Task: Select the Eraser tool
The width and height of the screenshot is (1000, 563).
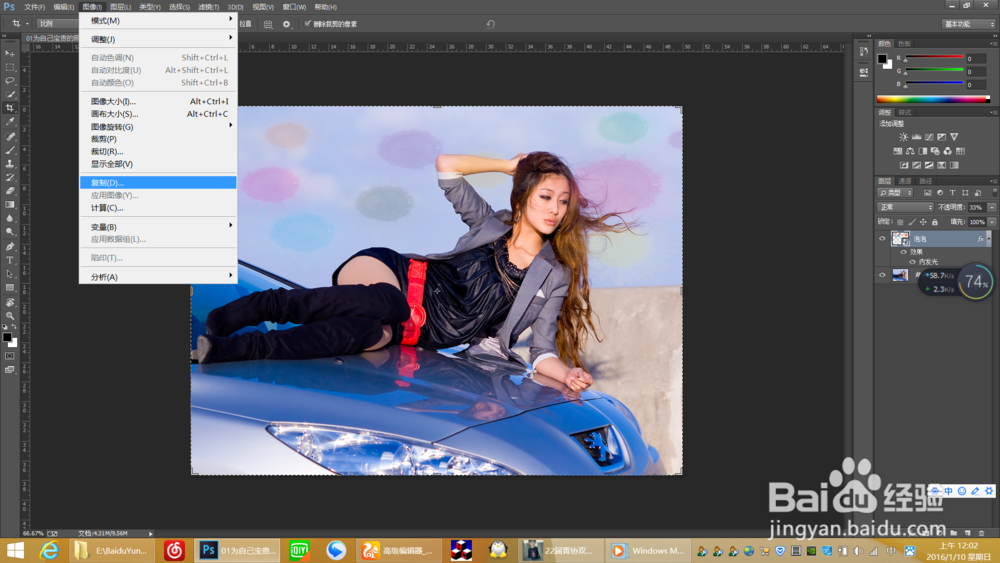Action: tap(10, 191)
